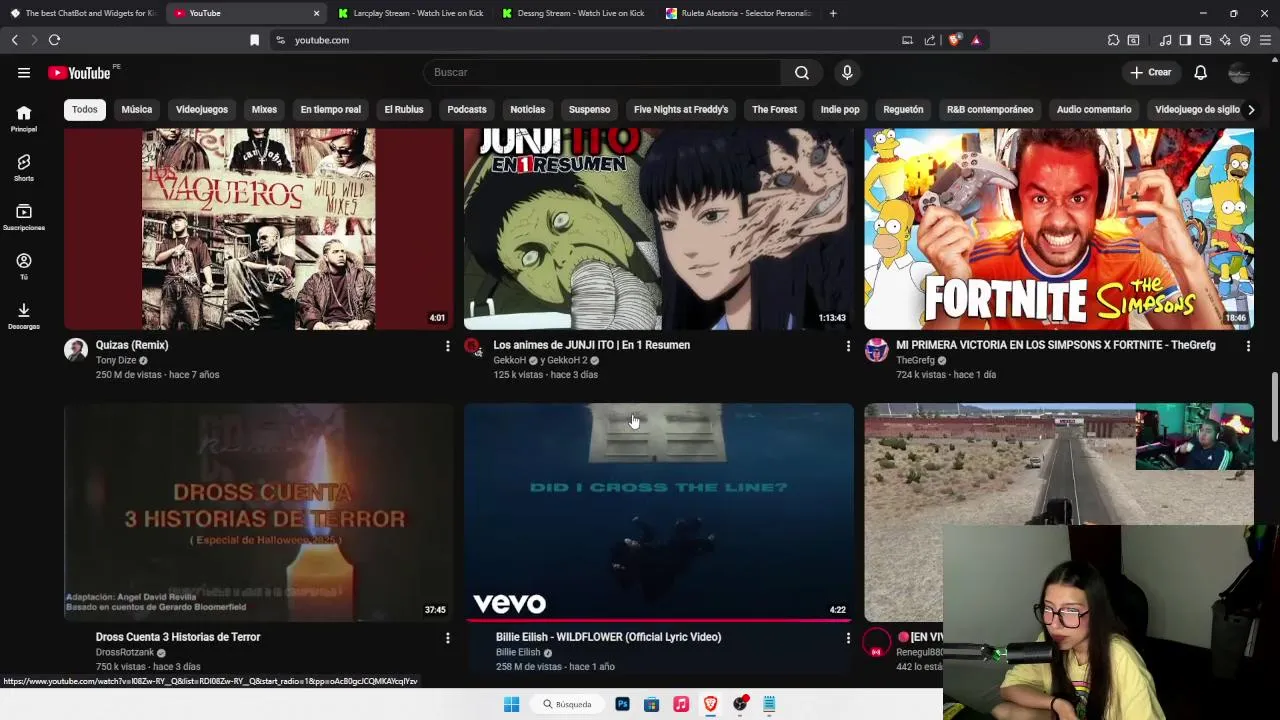1280x720 pixels.
Task: Open the Windows Start button
Action: coord(511,704)
